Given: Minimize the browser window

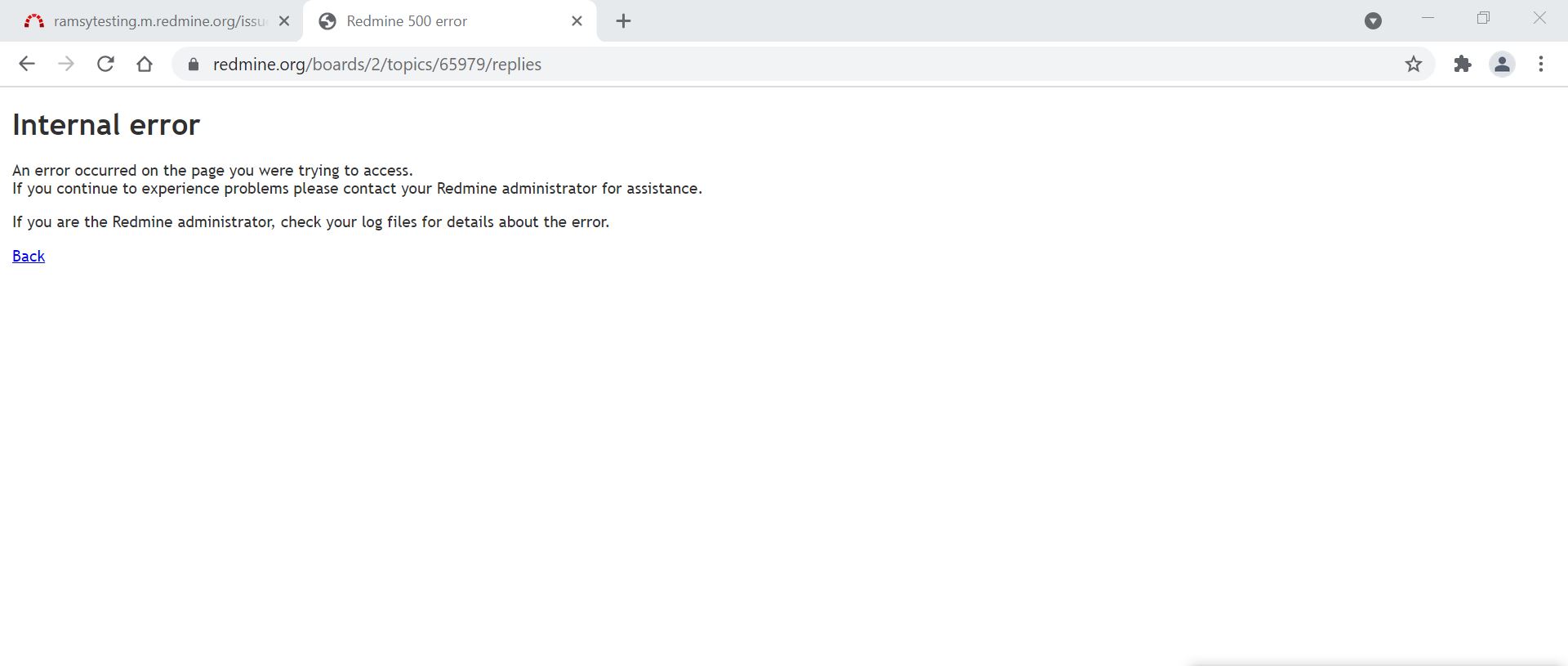Looking at the screenshot, I should tap(1428, 18).
